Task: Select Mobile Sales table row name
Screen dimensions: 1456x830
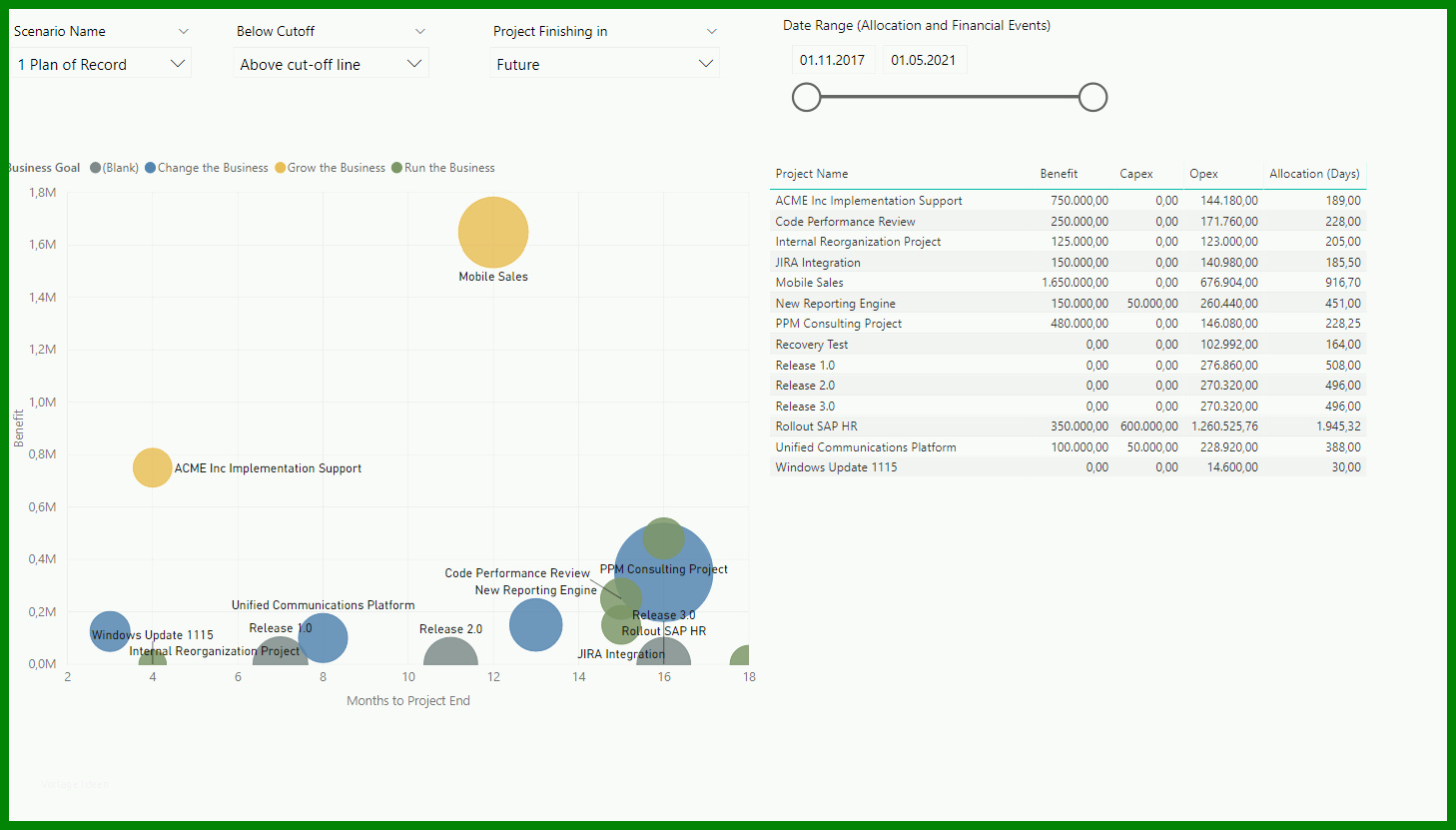Action: tap(809, 283)
